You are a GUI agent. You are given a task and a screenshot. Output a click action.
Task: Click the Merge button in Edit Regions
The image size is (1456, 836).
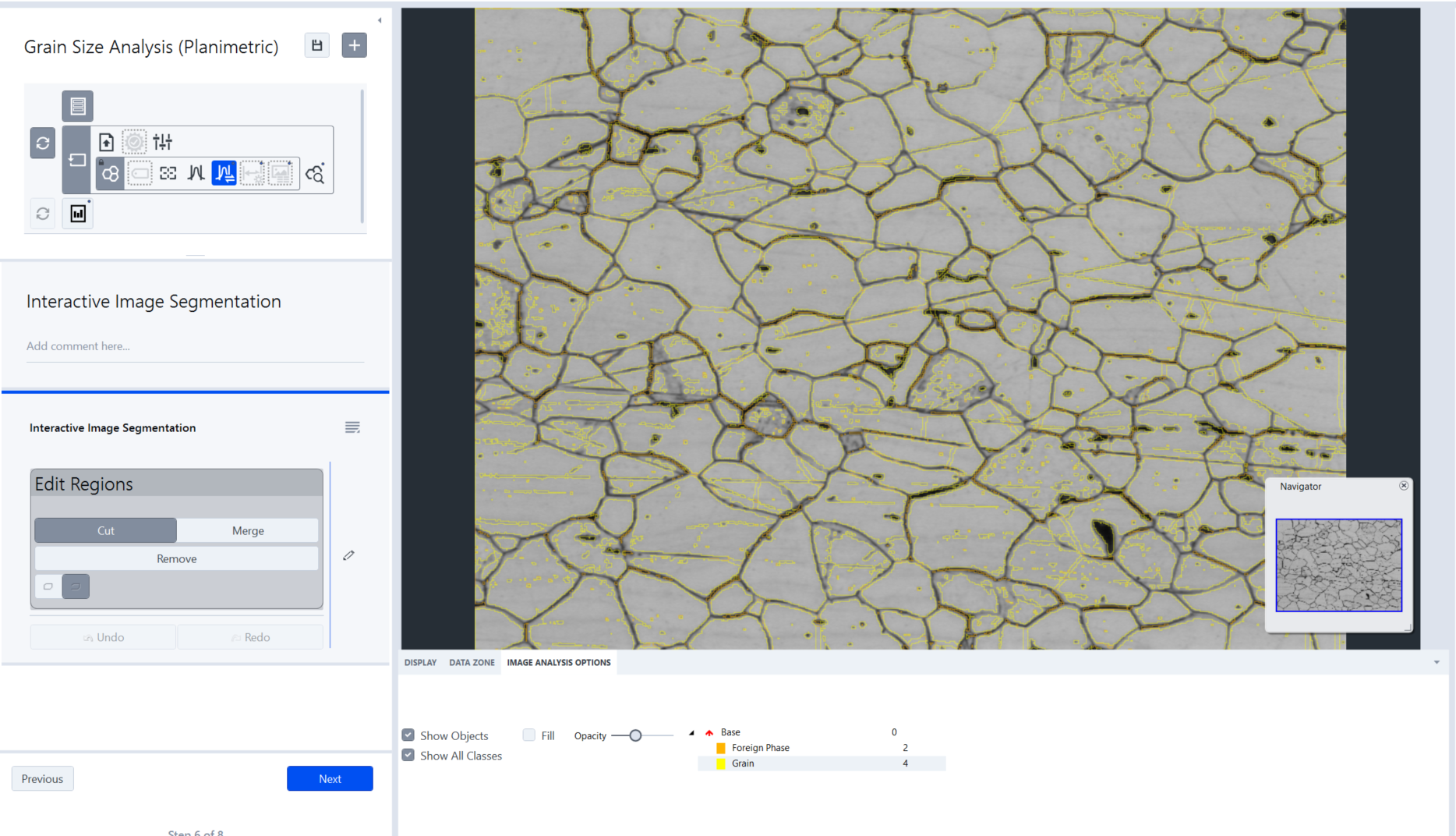click(x=247, y=530)
